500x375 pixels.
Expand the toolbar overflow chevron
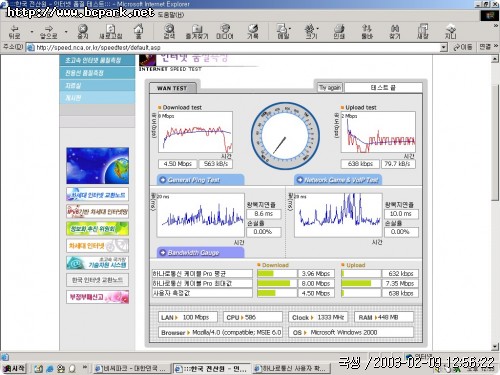[496, 25]
